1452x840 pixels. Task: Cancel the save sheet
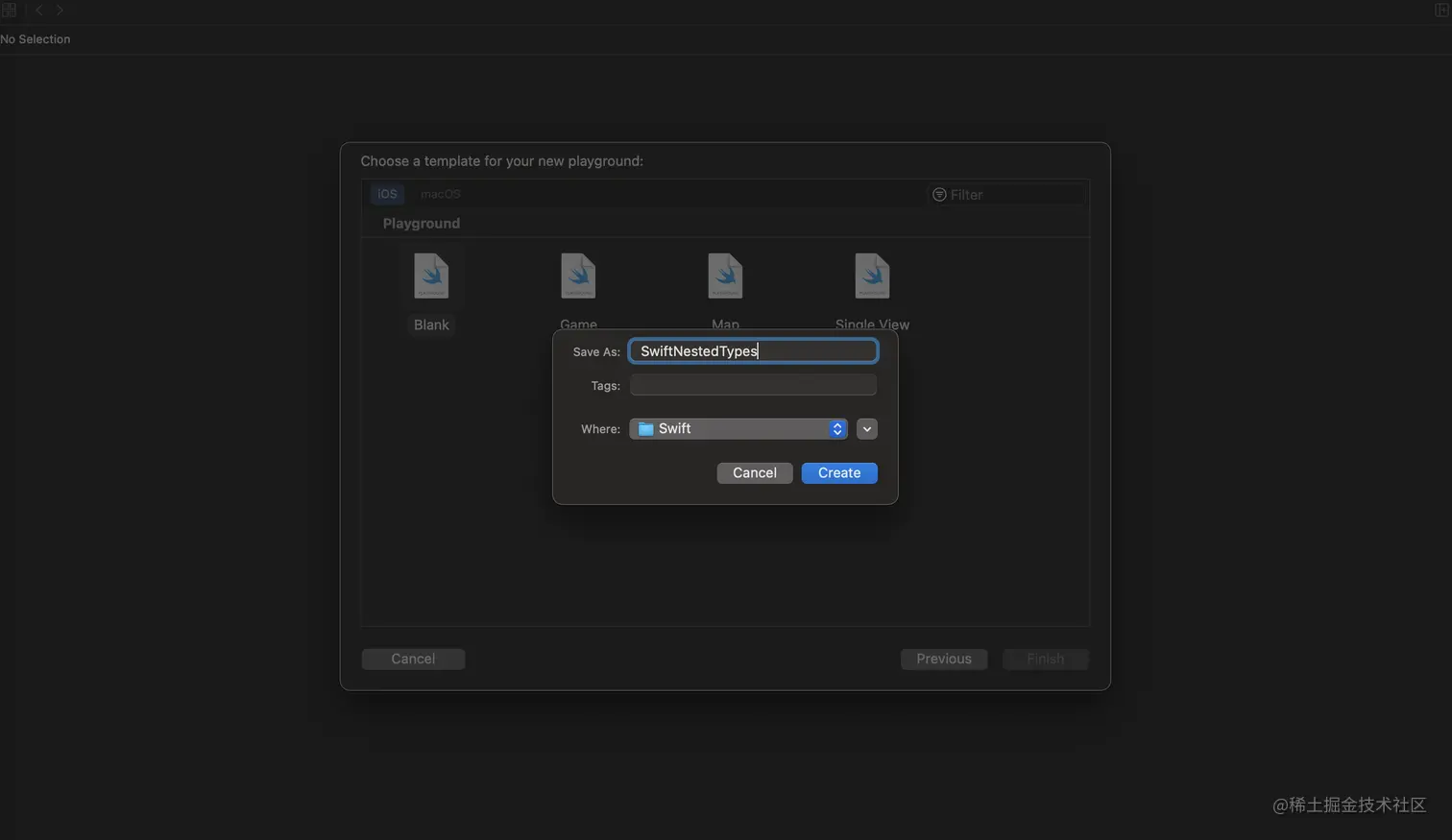coord(755,473)
